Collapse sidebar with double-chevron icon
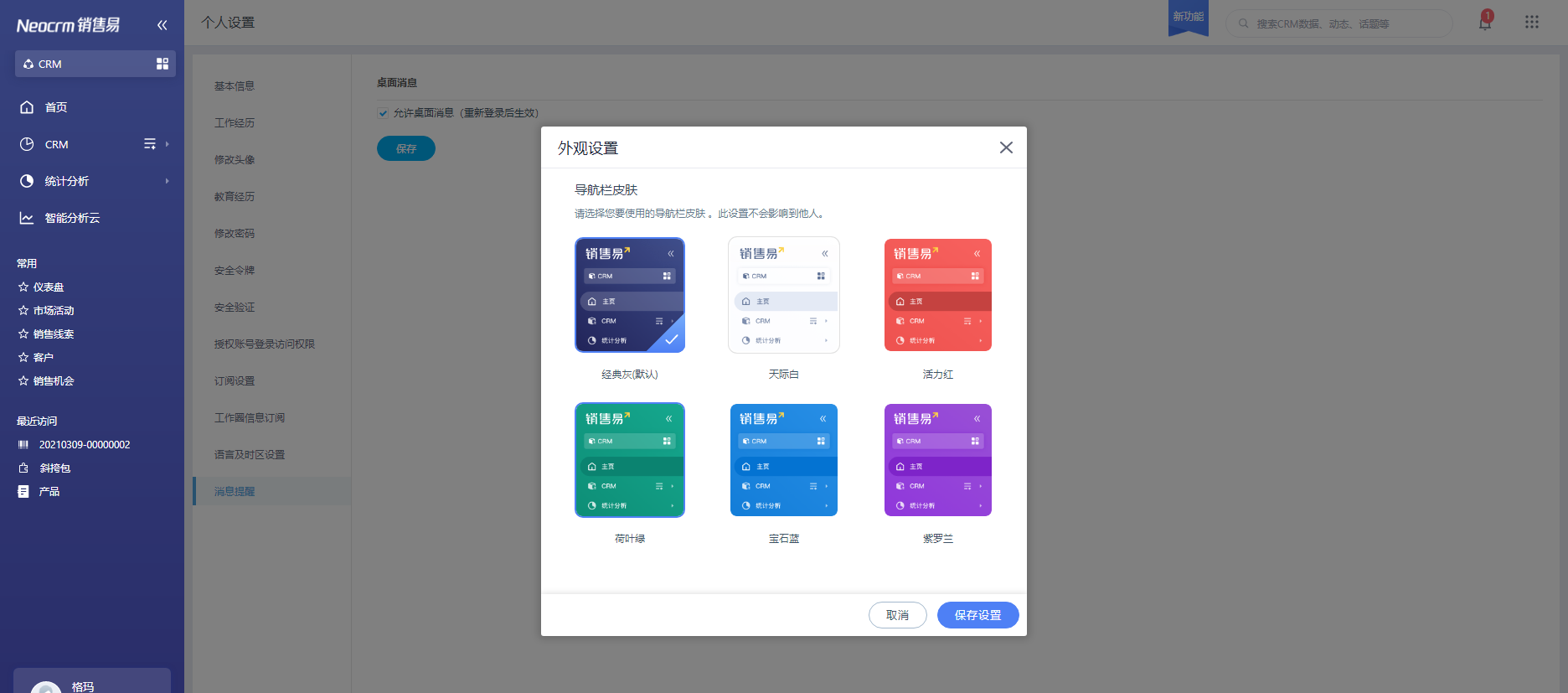This screenshot has height=693, width=1568. click(x=162, y=25)
